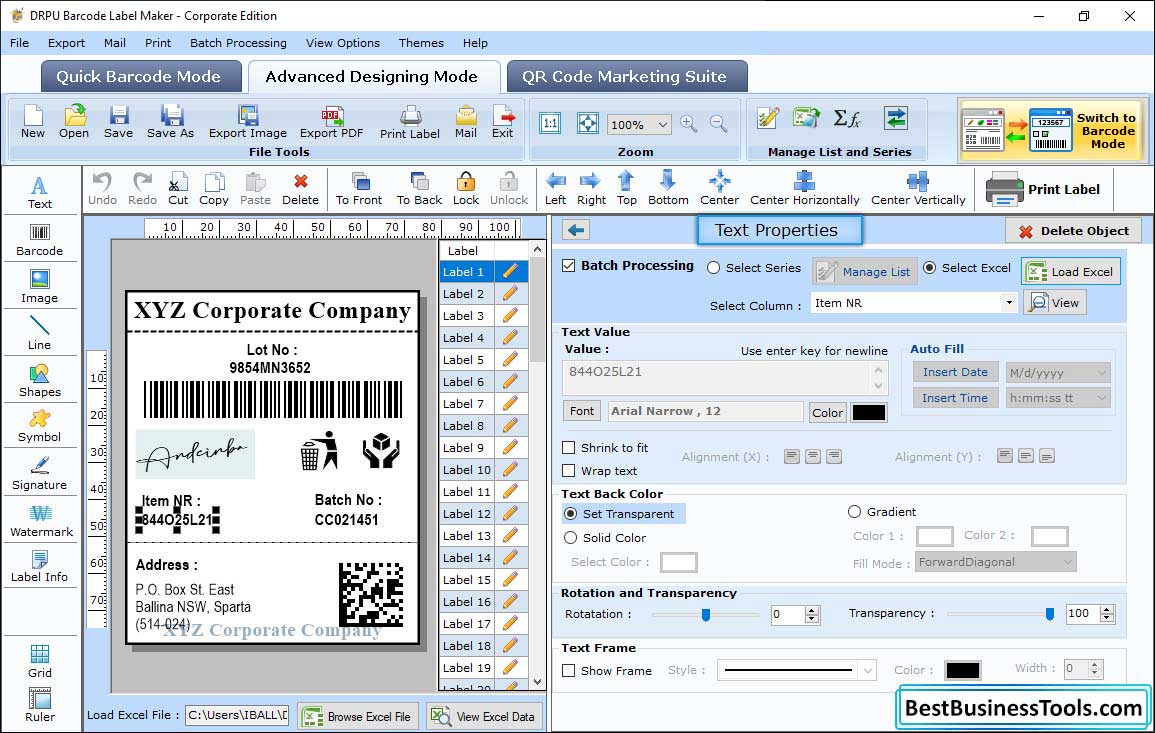Open the Shapes tool
The height and width of the screenshot is (733, 1155).
[40, 381]
